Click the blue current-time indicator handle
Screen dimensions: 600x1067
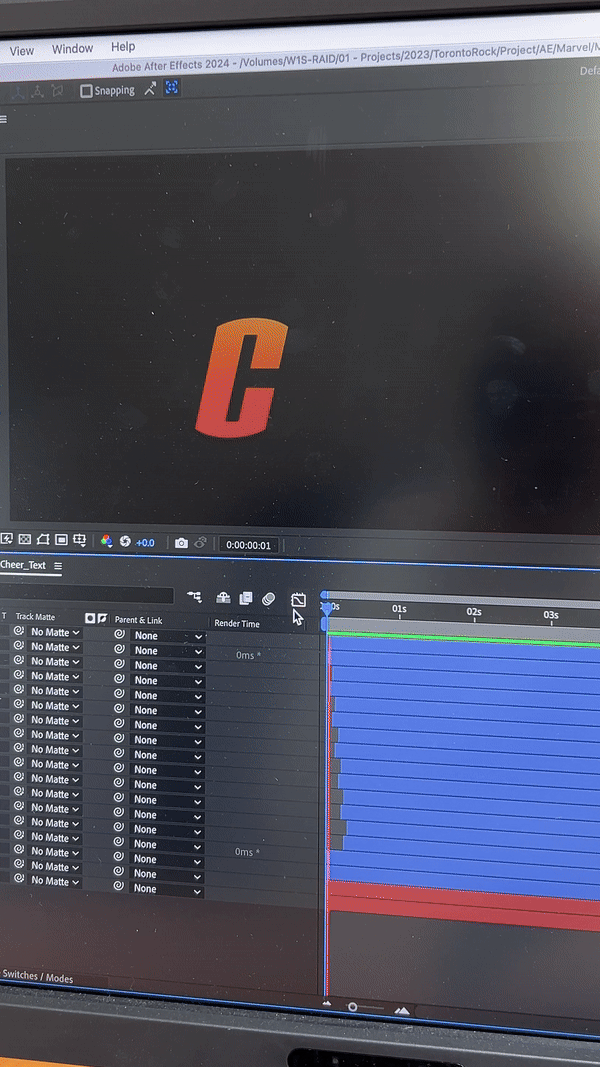[x=327, y=608]
